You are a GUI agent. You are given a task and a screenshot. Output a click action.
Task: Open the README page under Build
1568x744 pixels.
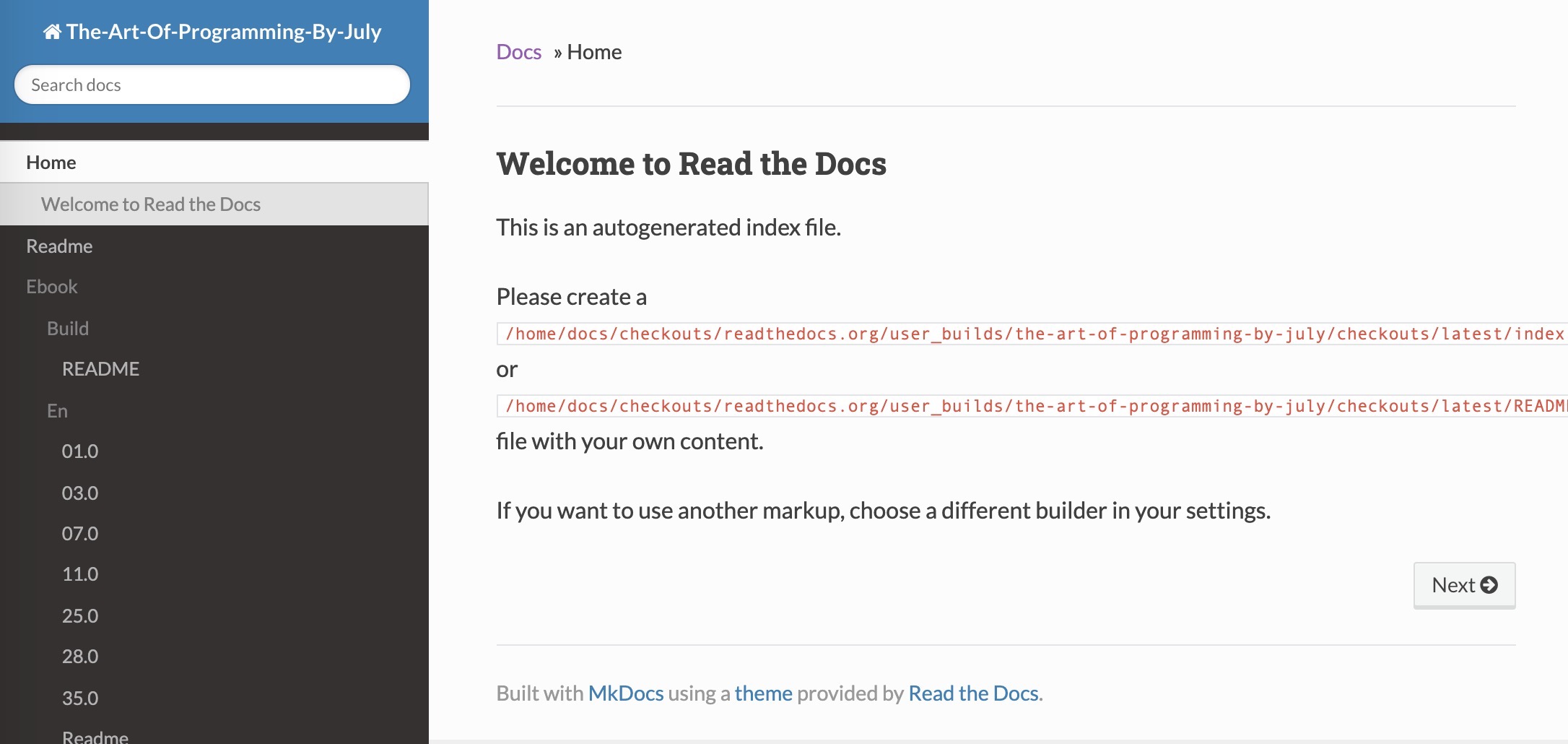click(x=100, y=369)
